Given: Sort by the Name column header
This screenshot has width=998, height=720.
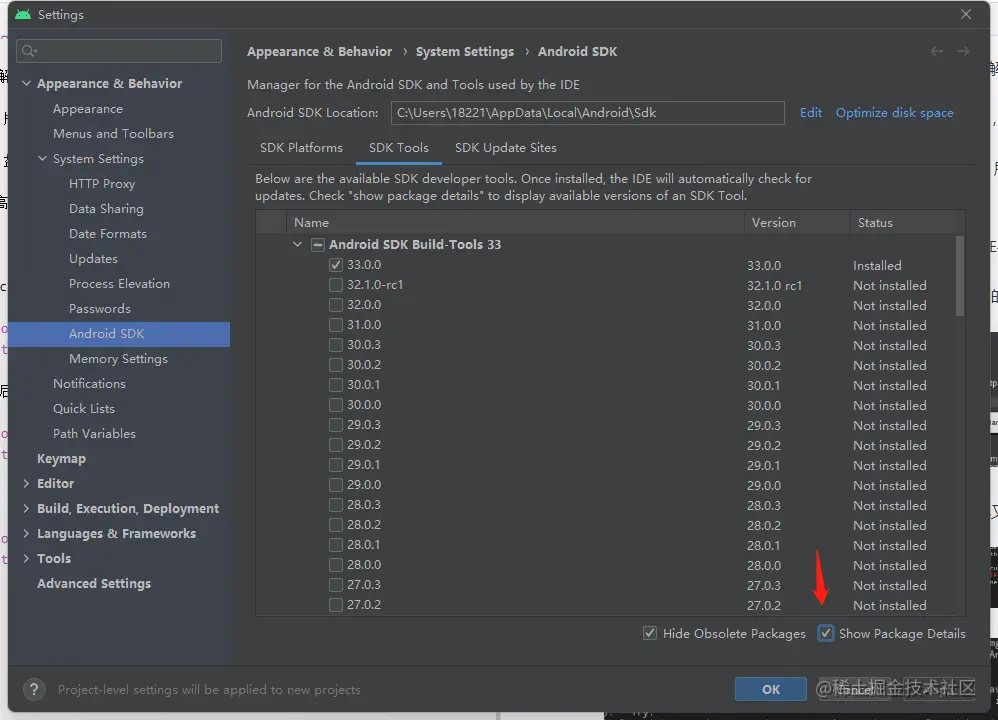Looking at the screenshot, I should (x=515, y=223).
